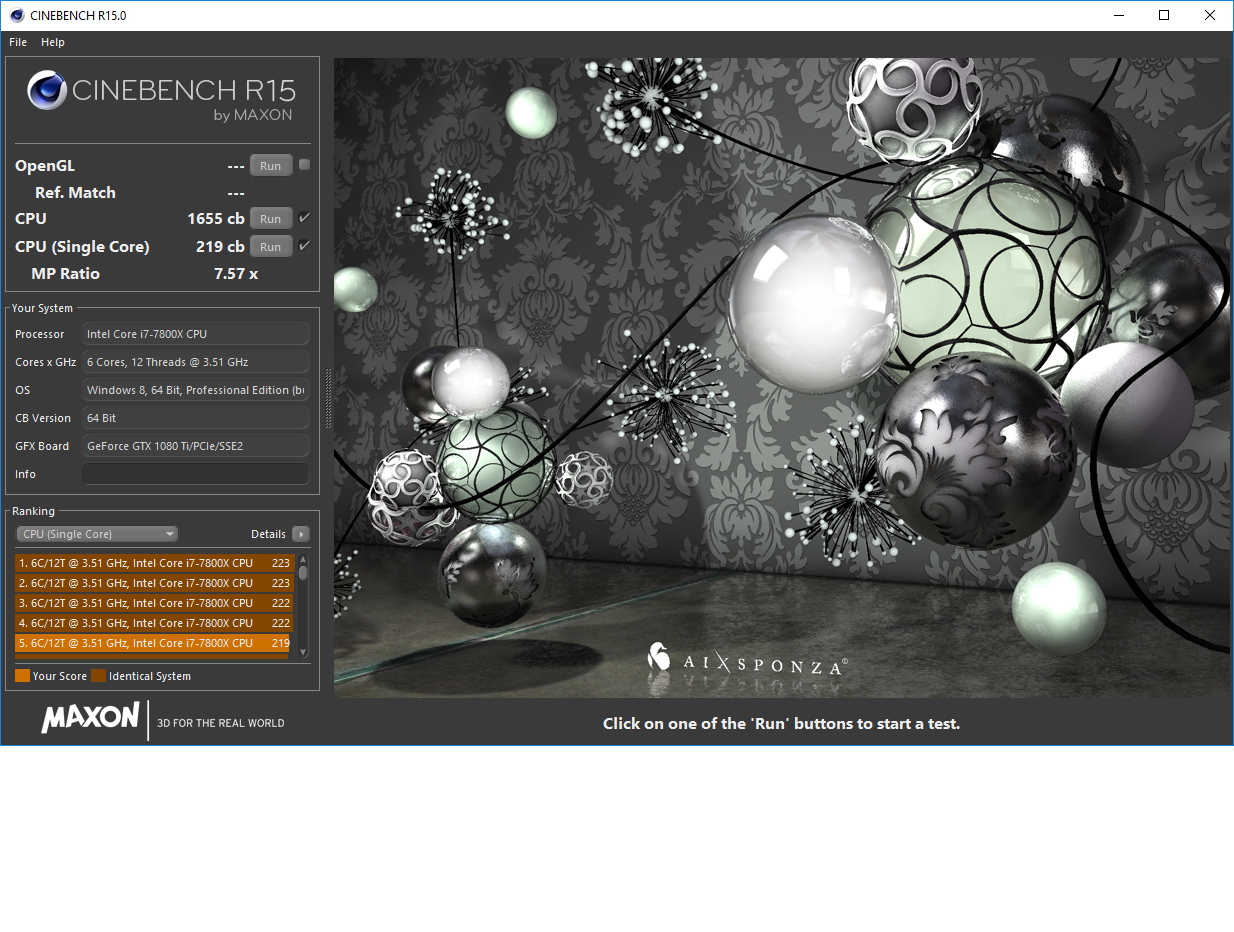
Task: Click the empty Info input field
Action: coord(196,474)
